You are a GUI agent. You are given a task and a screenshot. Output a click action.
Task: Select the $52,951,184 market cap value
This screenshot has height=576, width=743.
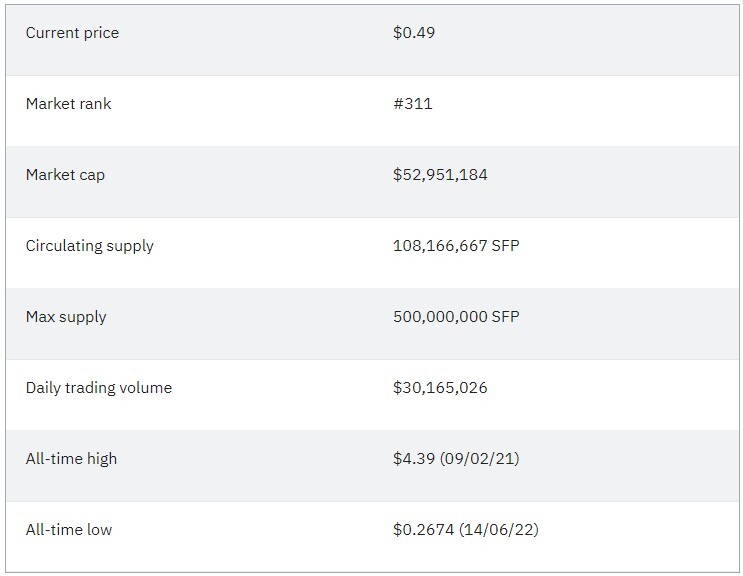tap(440, 174)
